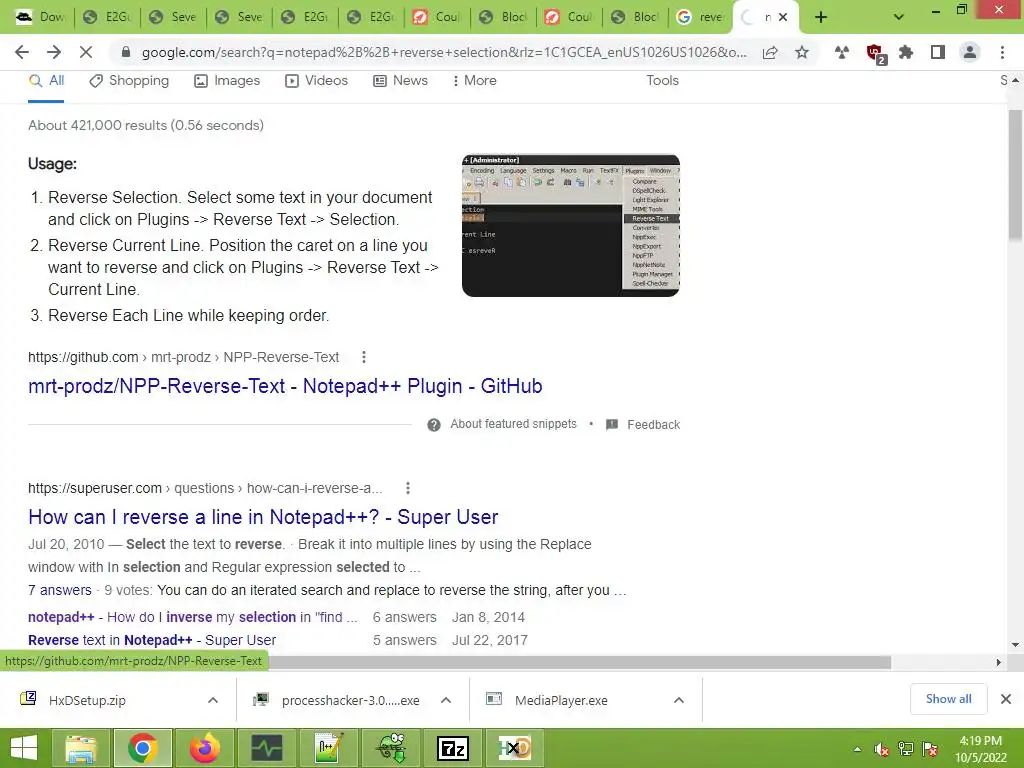
Task: Open the '7 answers' link
Action: (59, 590)
